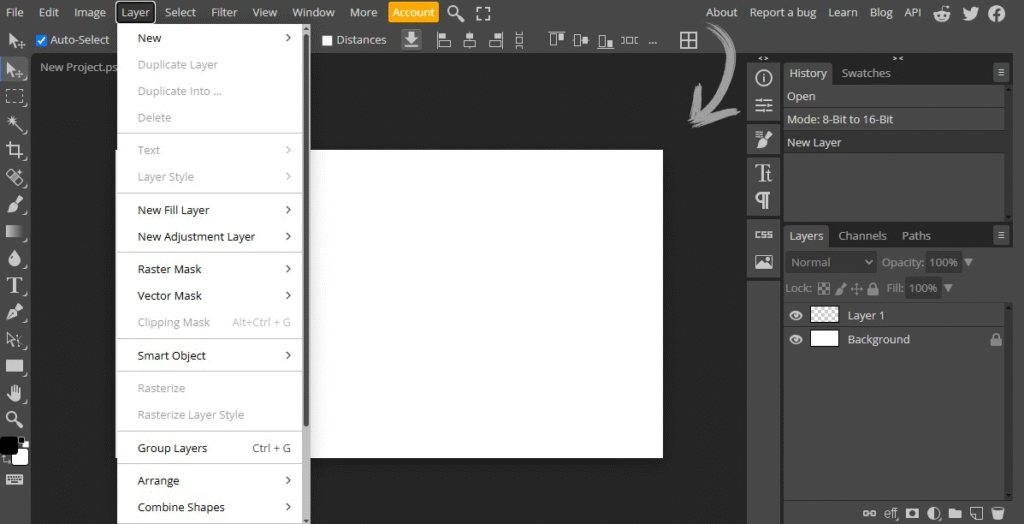Switch to the Channels tab
The width and height of the screenshot is (1024, 524).
(862, 236)
